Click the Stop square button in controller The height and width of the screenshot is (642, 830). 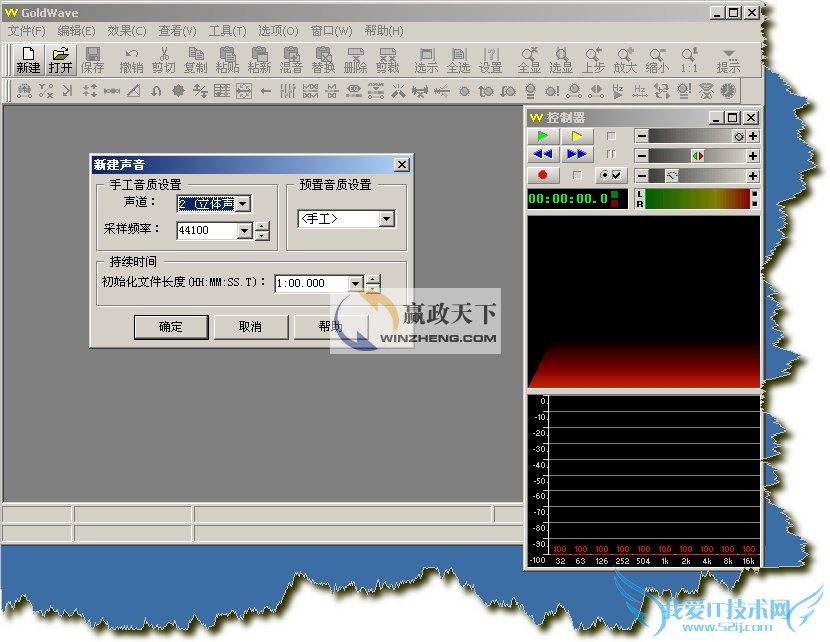tap(610, 136)
